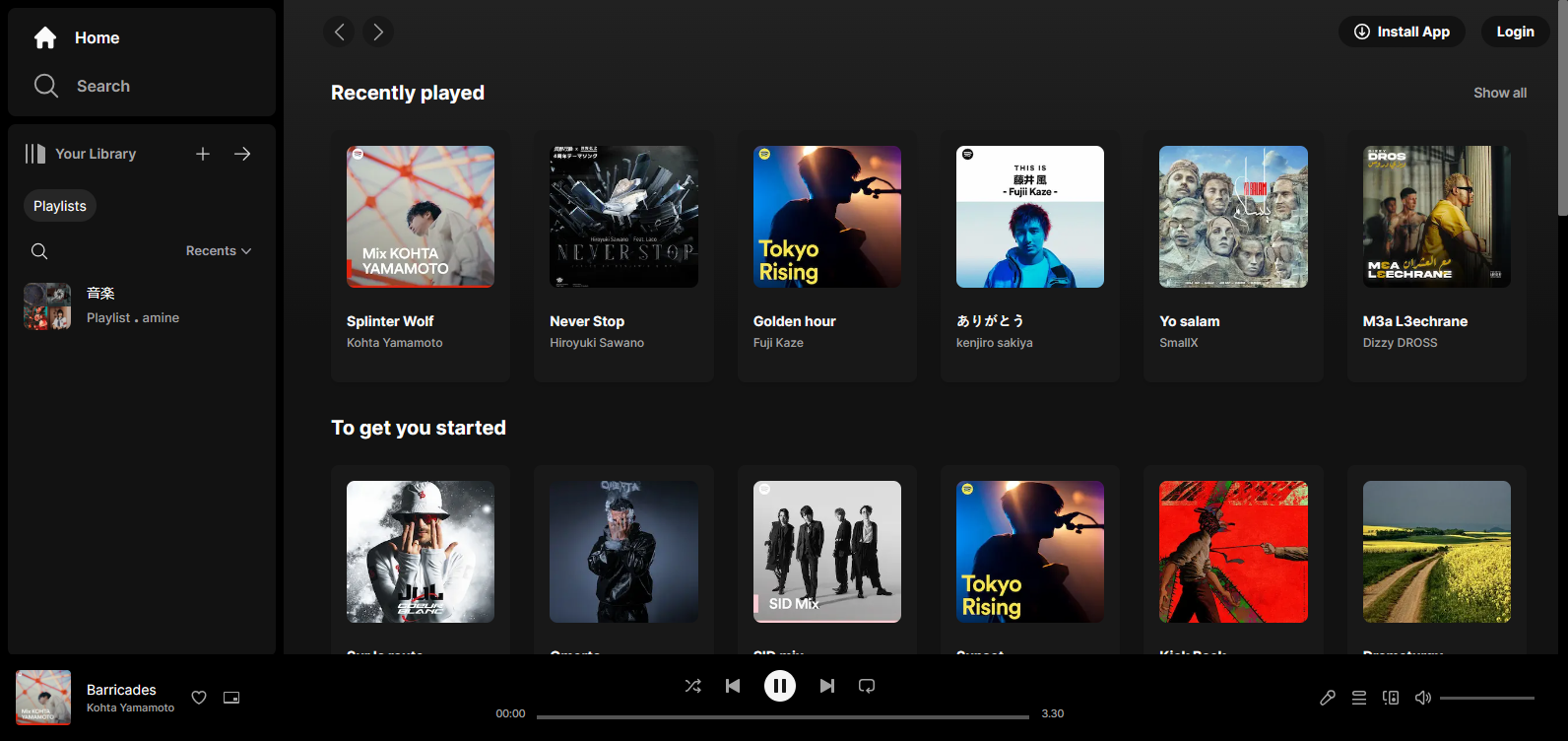
Task: Pause the current song
Action: click(780, 686)
